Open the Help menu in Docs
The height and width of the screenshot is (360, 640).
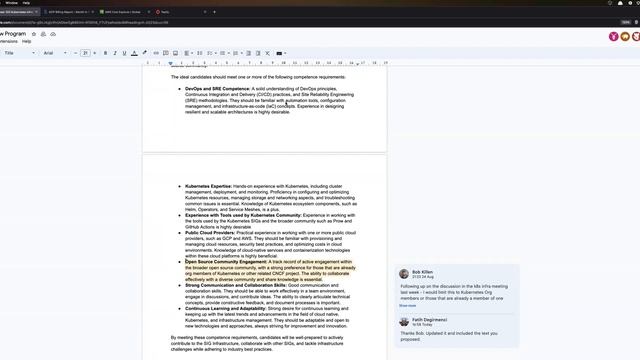click(x=27, y=41)
